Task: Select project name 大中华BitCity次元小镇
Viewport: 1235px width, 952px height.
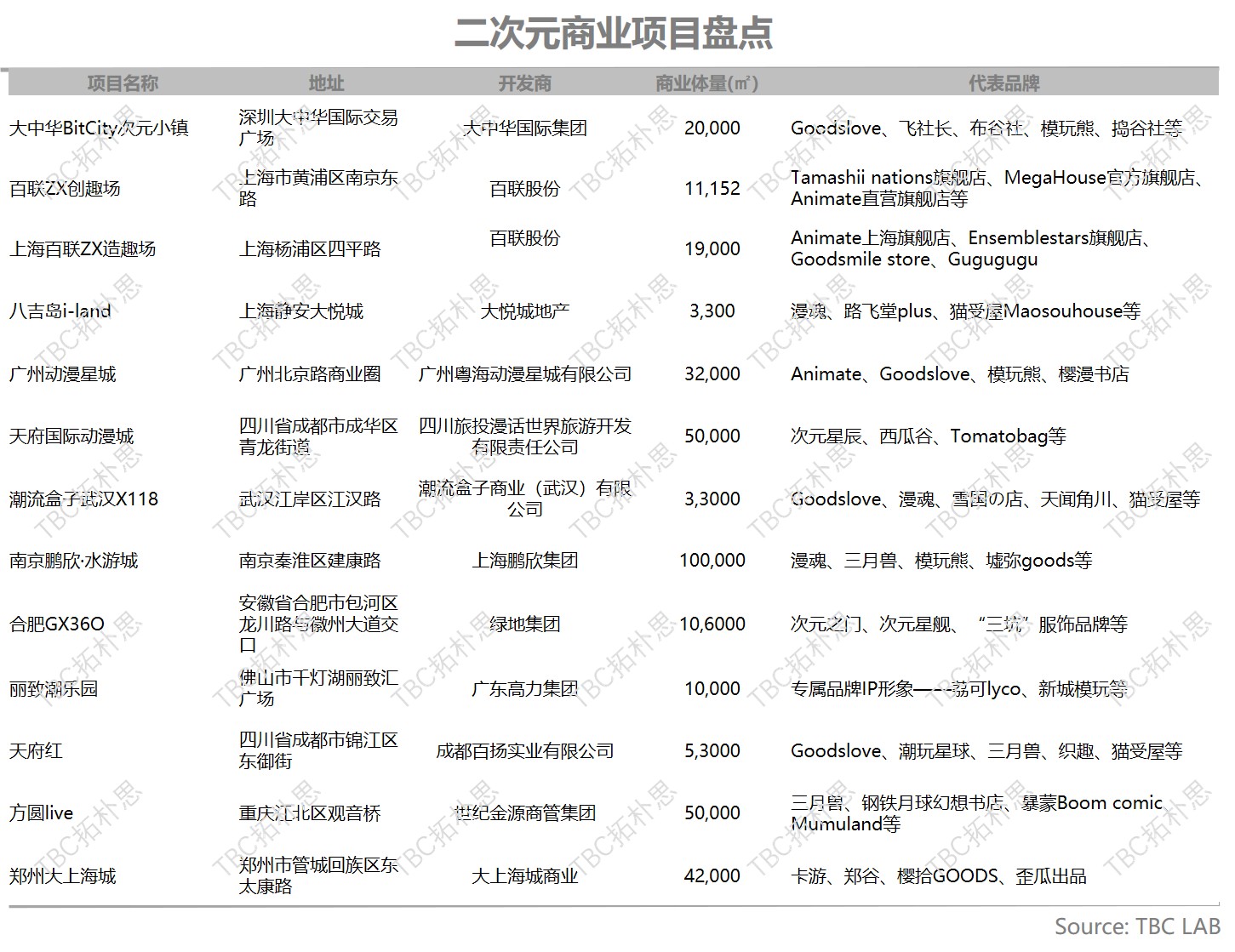Action: (99, 128)
